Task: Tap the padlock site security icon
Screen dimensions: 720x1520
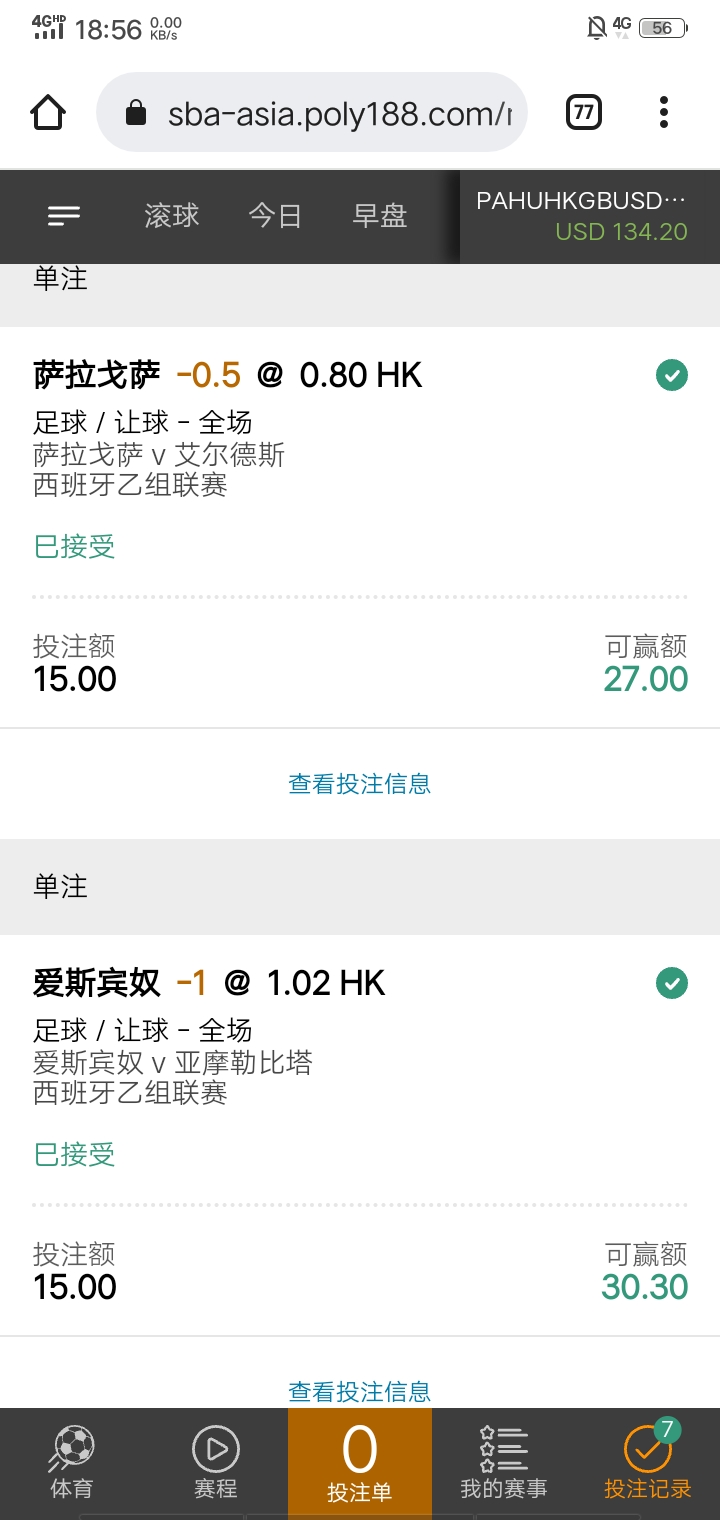Action: [136, 114]
